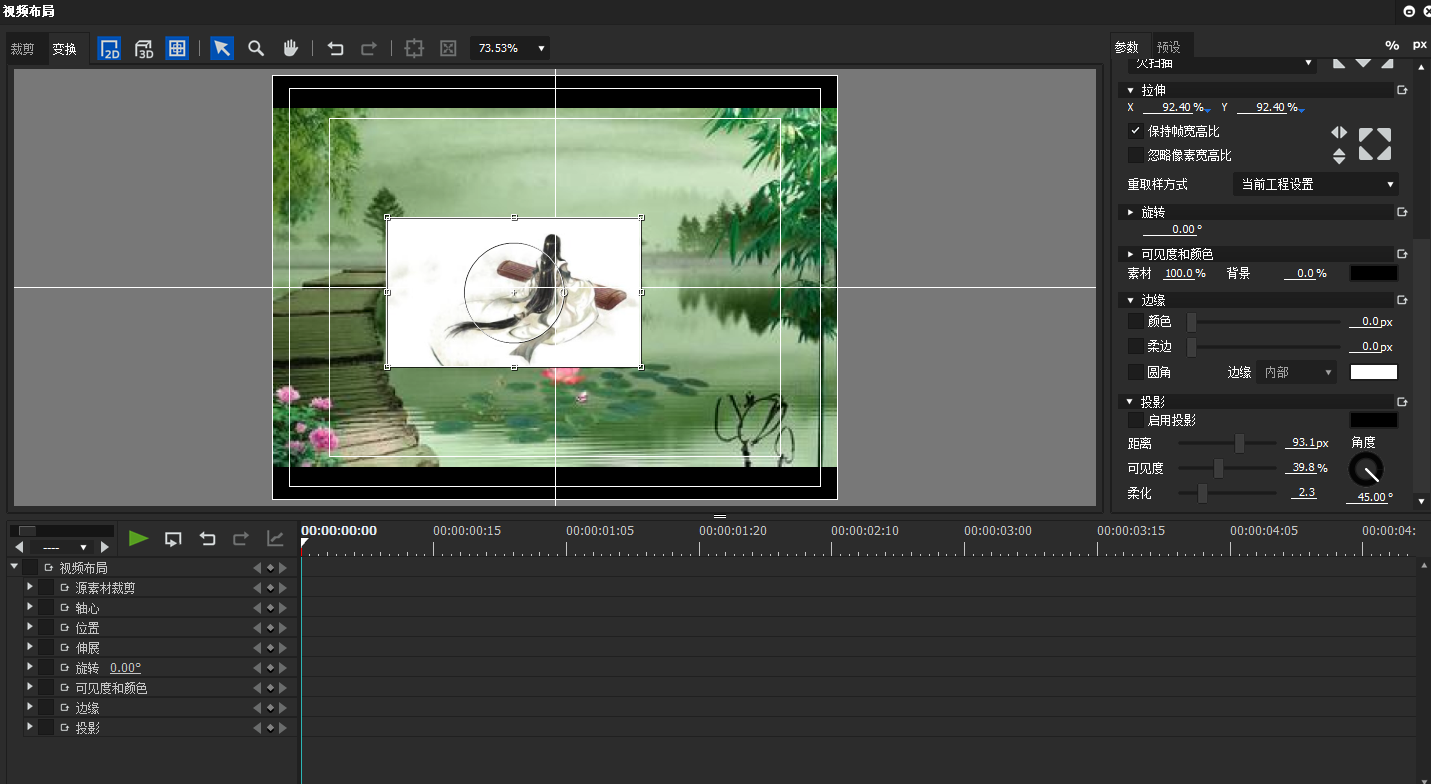The height and width of the screenshot is (784, 1431).
Task: Undo with the top toolbar arrow
Action: 336,48
